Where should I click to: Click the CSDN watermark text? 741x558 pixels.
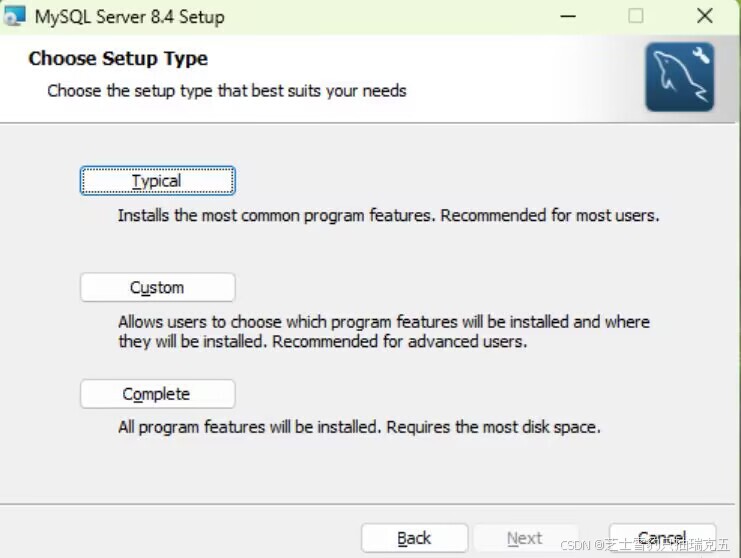pos(645,545)
